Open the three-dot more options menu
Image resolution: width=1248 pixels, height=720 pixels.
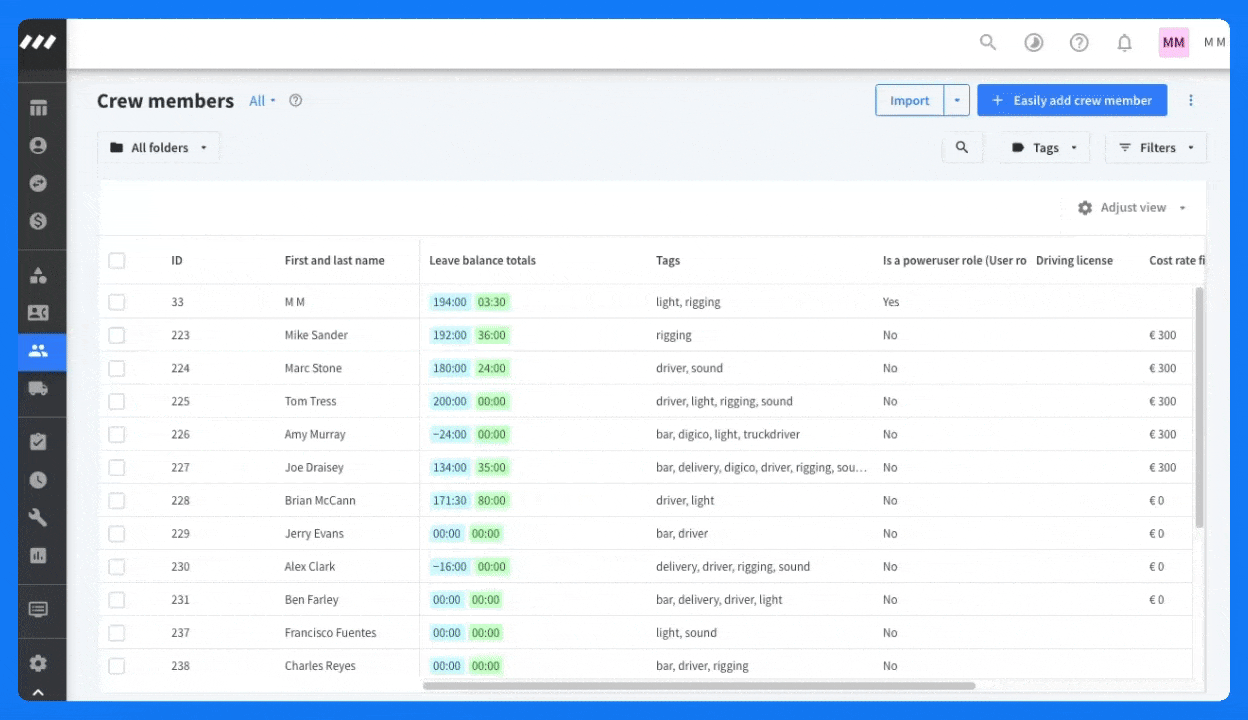(1191, 100)
